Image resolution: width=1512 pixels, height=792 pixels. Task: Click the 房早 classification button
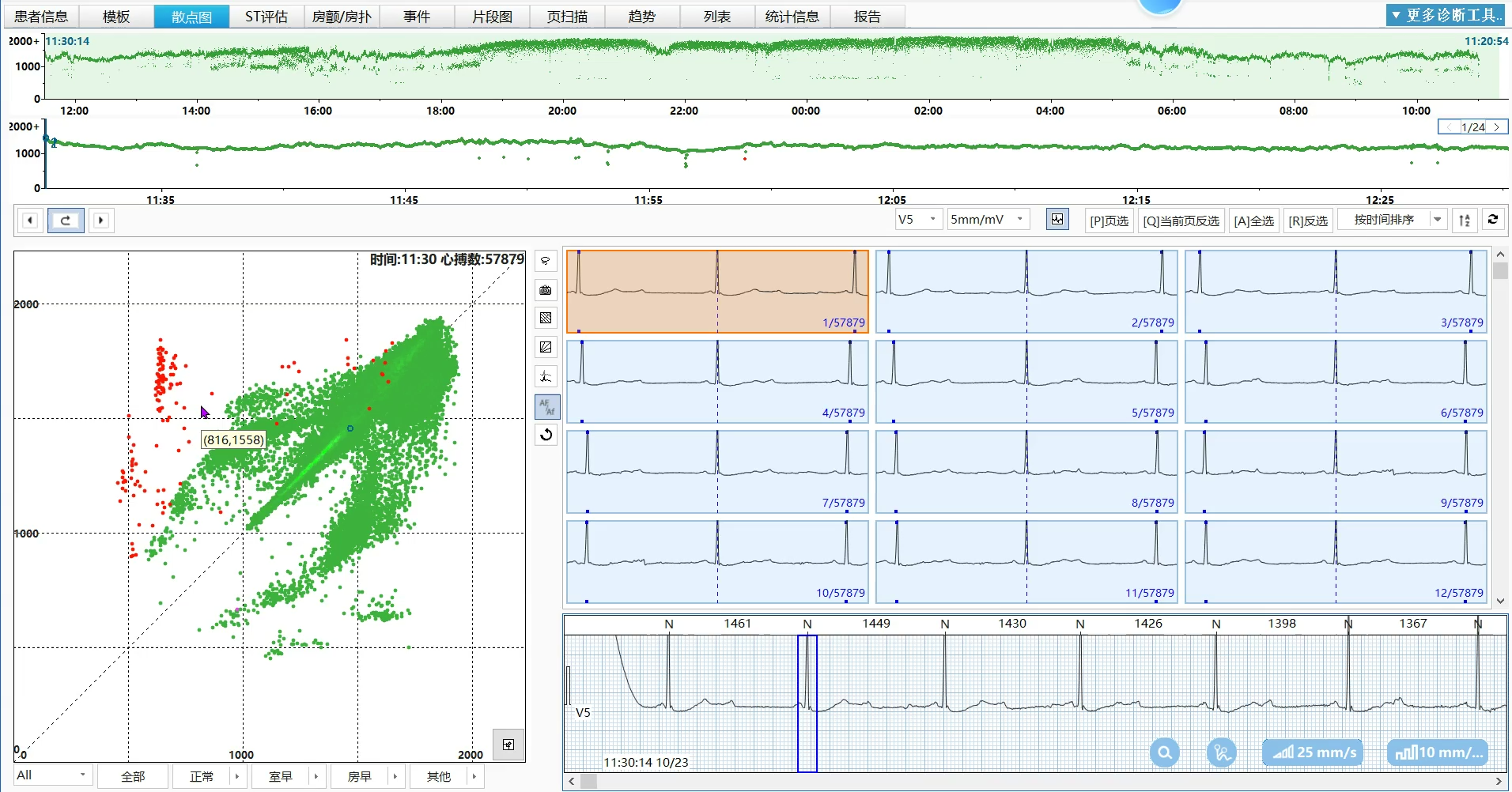tap(360, 777)
